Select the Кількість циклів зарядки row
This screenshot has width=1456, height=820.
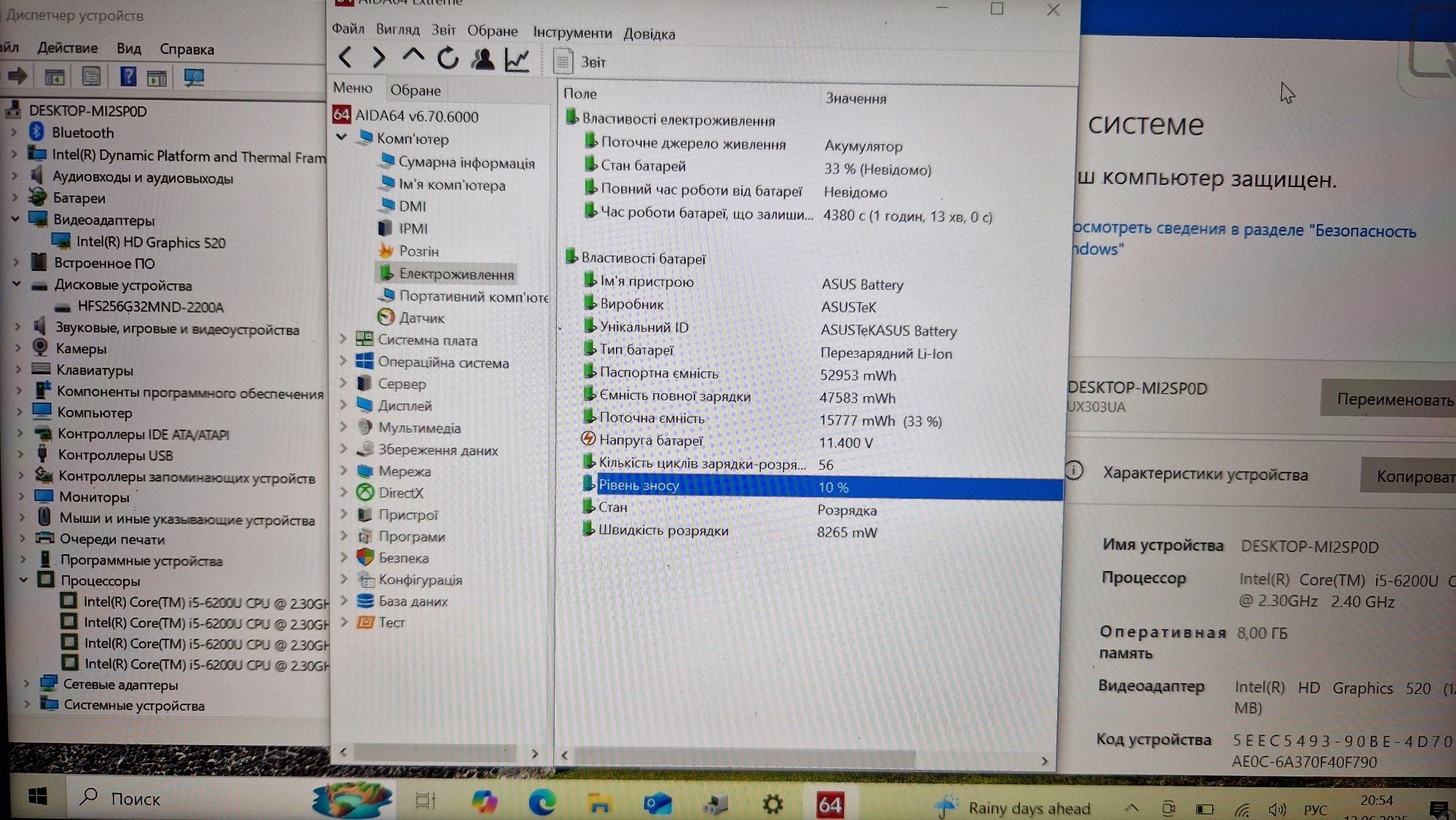[822, 464]
